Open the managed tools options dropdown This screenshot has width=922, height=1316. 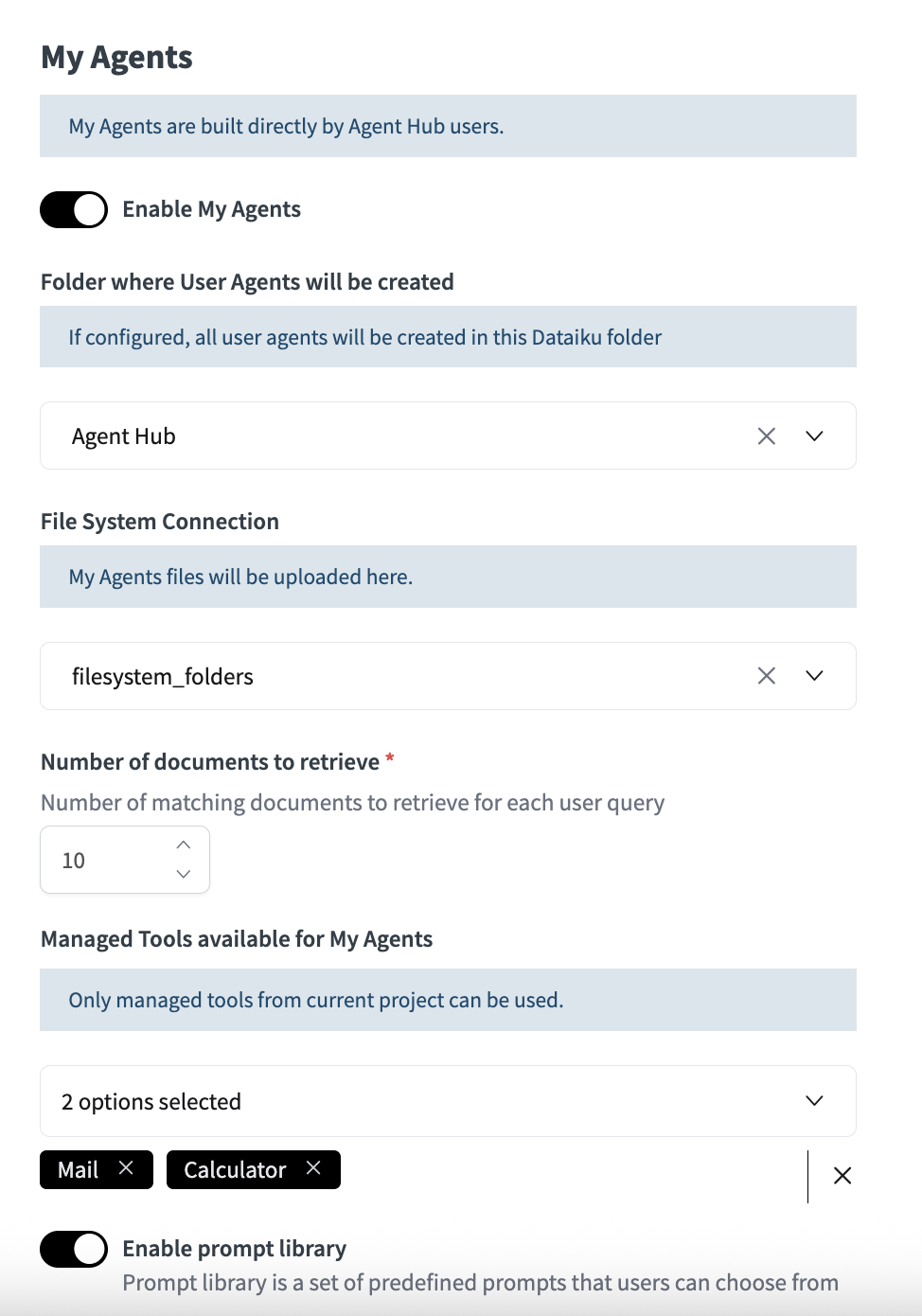click(814, 1100)
